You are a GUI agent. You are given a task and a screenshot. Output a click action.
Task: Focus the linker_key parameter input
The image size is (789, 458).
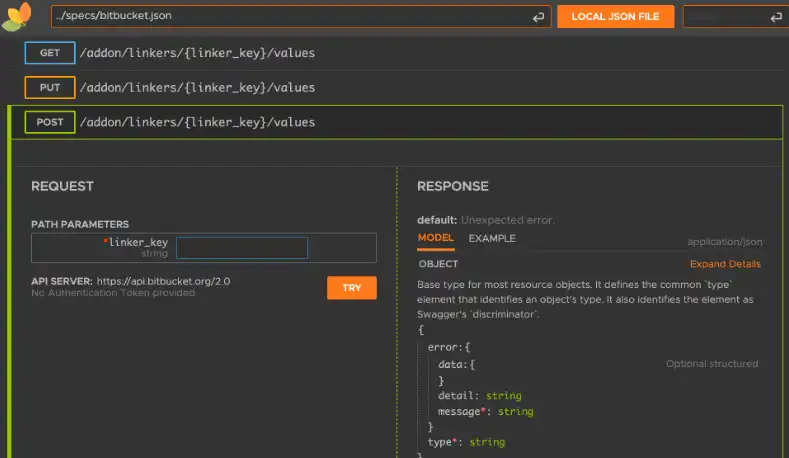coord(242,248)
